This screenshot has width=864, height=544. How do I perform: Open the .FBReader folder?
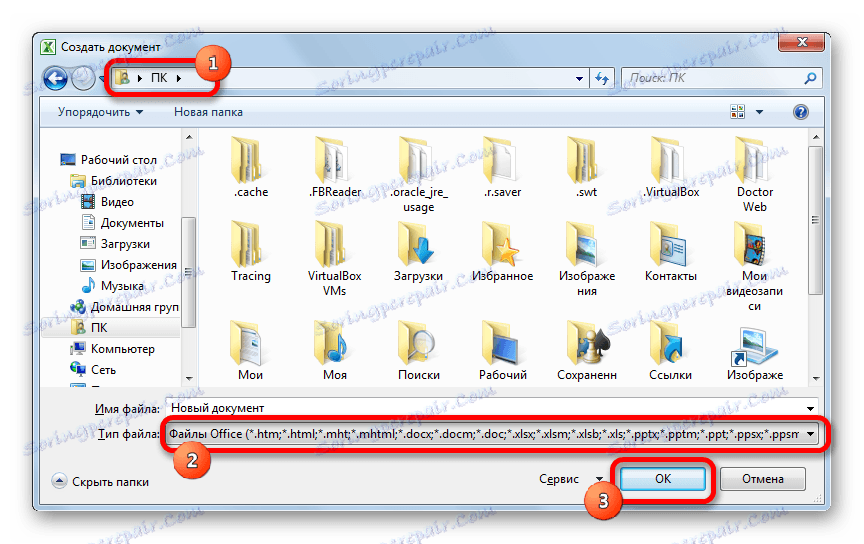pos(334,168)
